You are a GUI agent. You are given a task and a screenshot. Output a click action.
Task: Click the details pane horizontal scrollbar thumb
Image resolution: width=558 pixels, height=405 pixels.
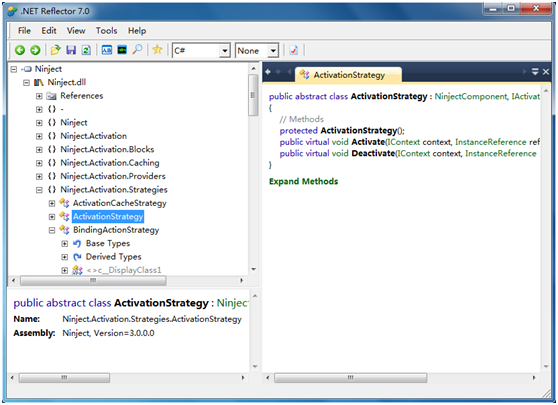64,378
